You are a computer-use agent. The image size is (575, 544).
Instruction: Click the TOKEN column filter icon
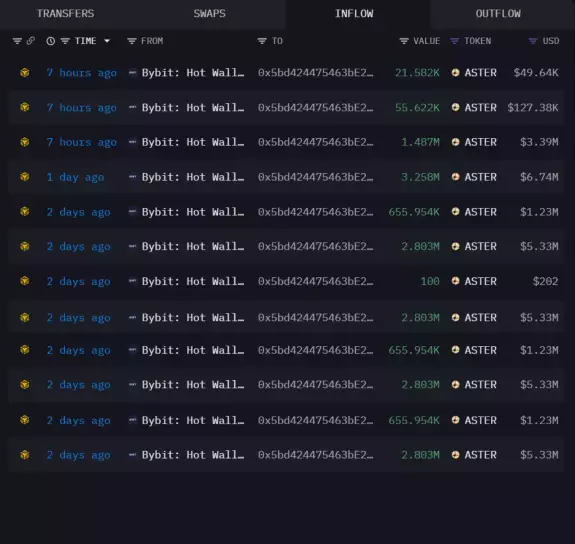(454, 41)
